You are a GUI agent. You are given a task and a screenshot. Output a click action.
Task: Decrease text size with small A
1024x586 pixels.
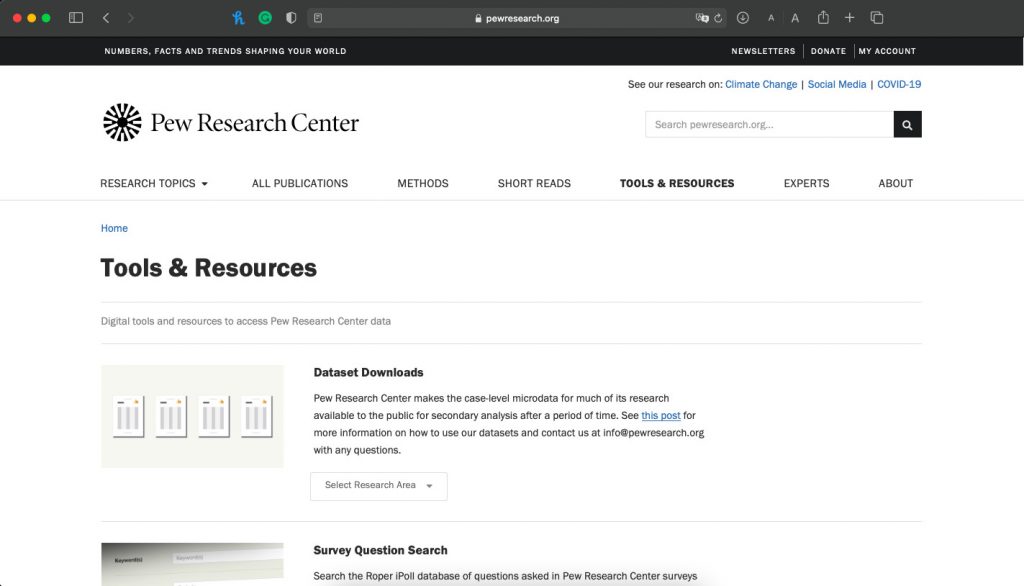pos(771,18)
